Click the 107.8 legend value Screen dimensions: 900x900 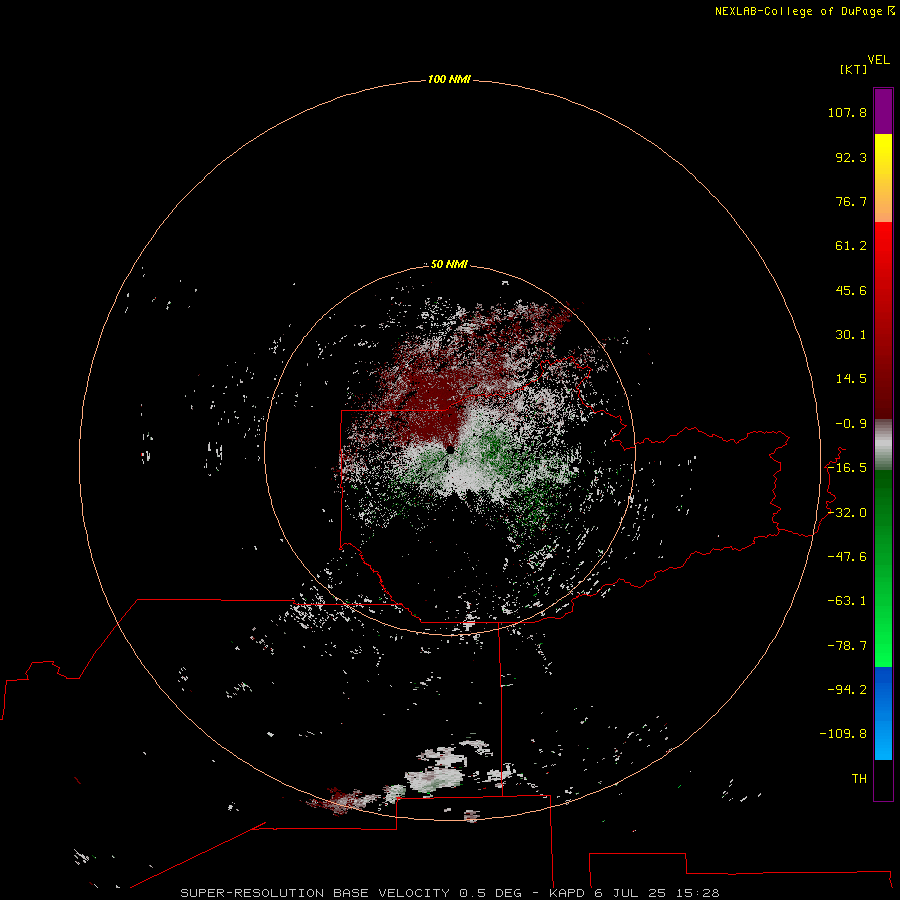[847, 112]
